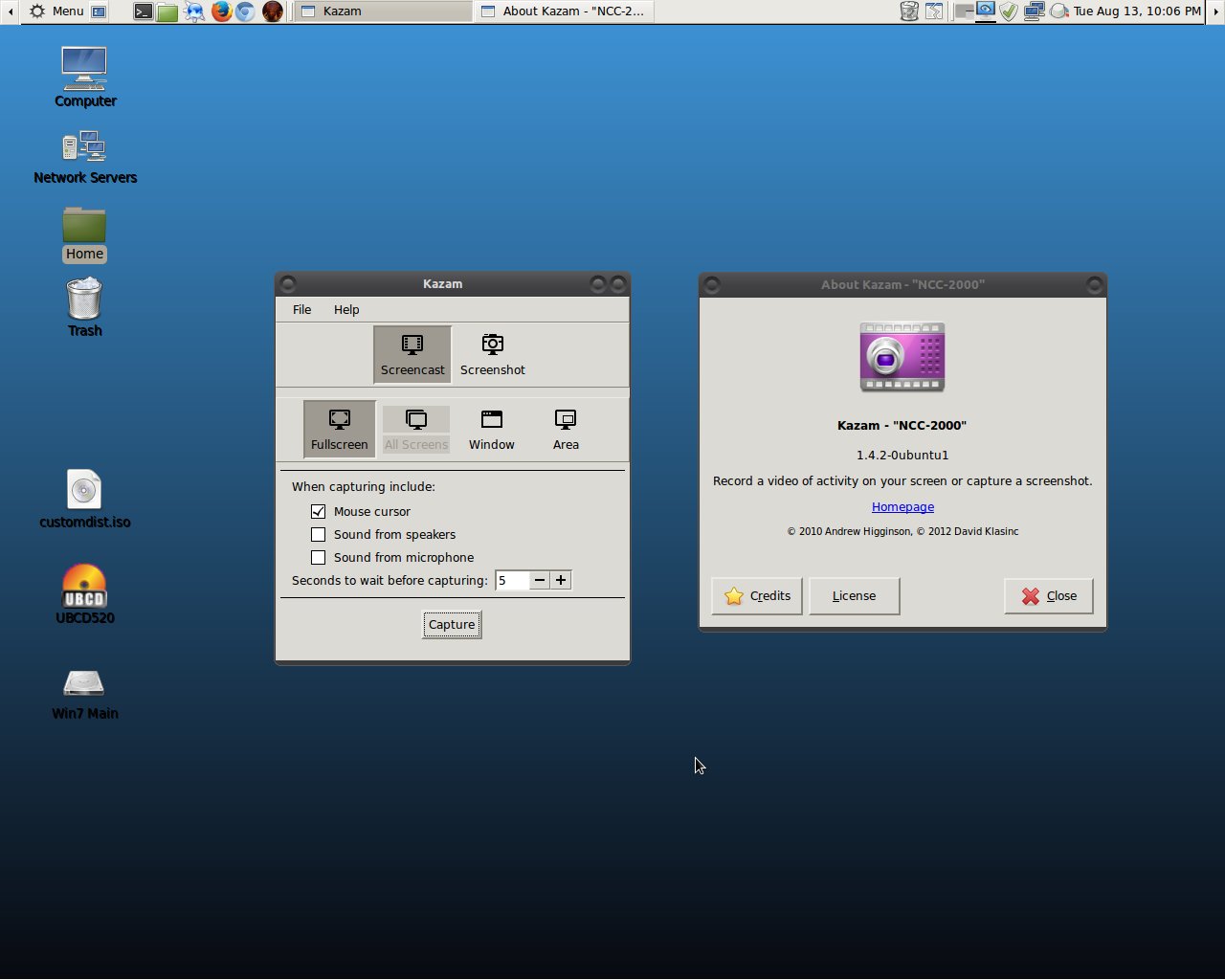Increase capture delay with the plus stepper

pos(561,580)
